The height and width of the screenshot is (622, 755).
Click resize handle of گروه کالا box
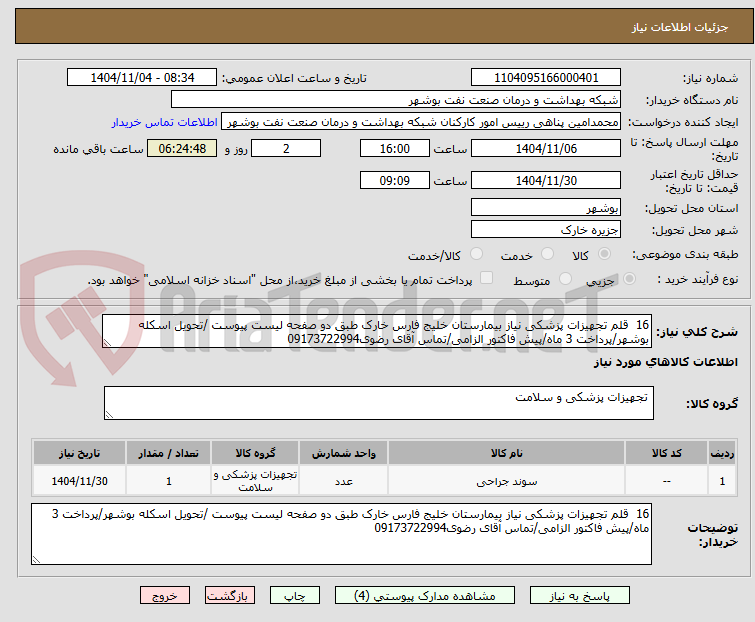[x=109, y=415]
